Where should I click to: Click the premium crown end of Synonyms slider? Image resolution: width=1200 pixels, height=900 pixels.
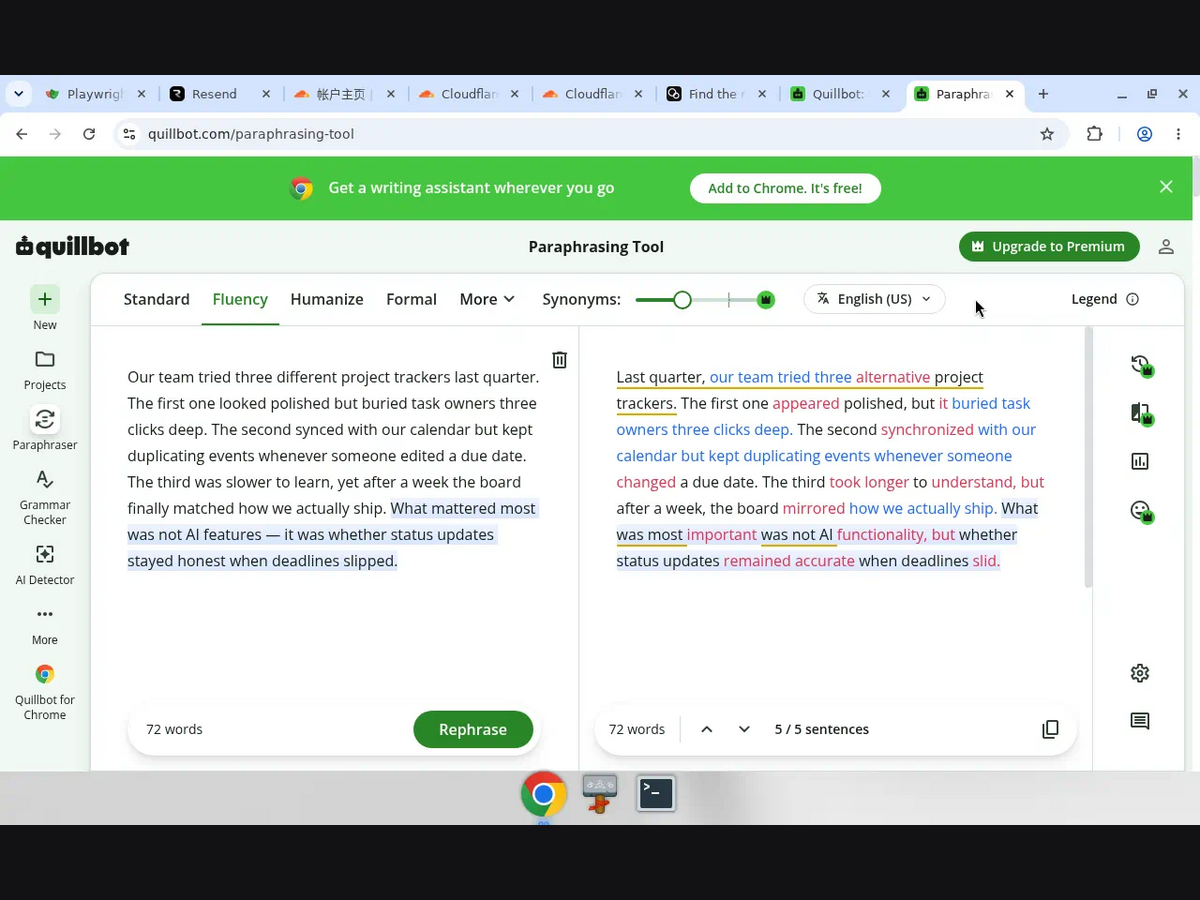[766, 299]
